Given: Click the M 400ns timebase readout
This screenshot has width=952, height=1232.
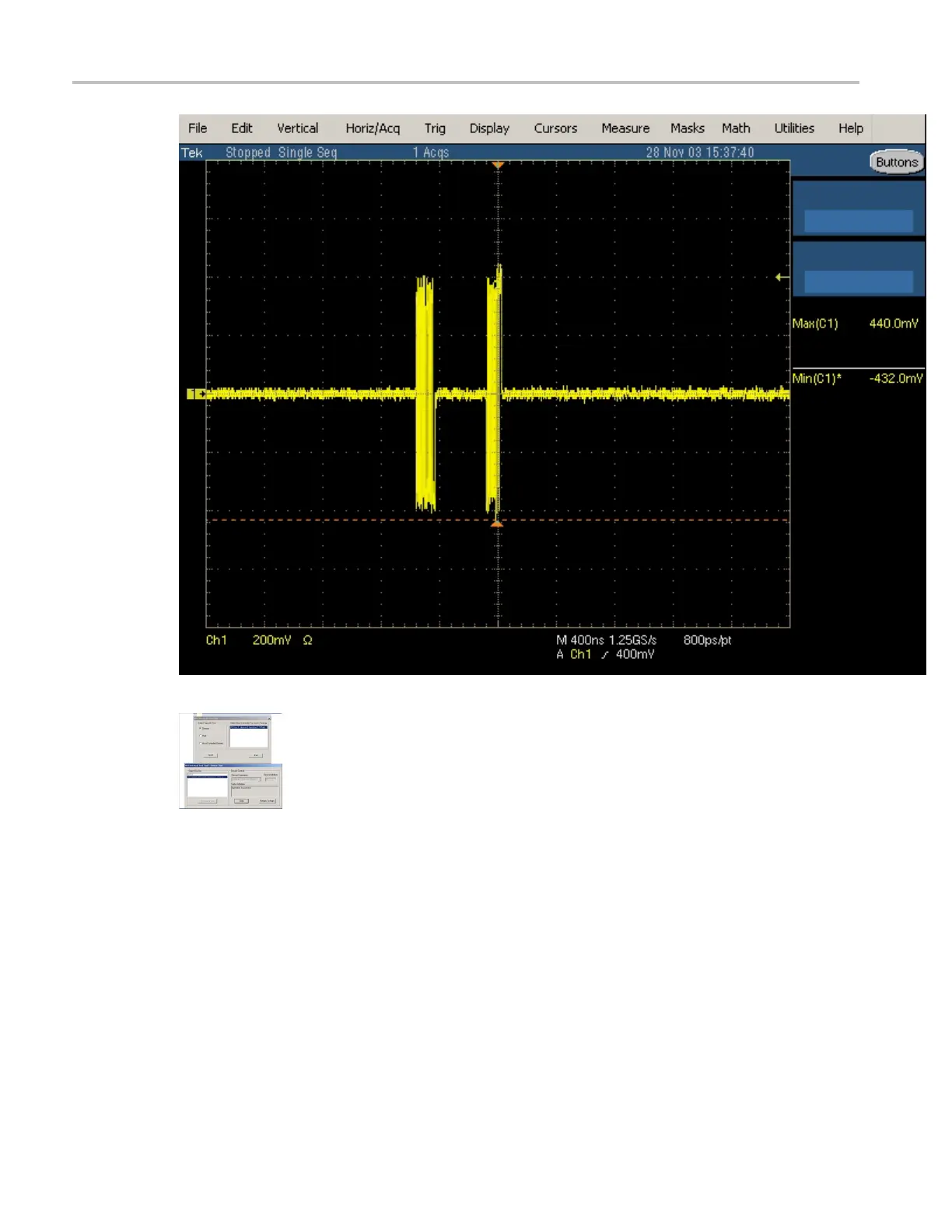Looking at the screenshot, I should (x=580, y=640).
